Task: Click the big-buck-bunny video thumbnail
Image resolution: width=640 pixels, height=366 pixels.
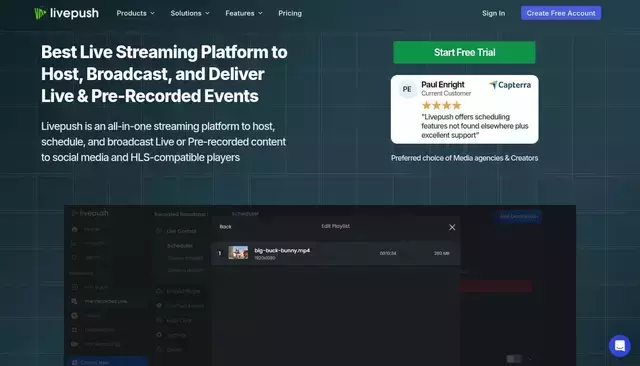Action: coord(238,253)
